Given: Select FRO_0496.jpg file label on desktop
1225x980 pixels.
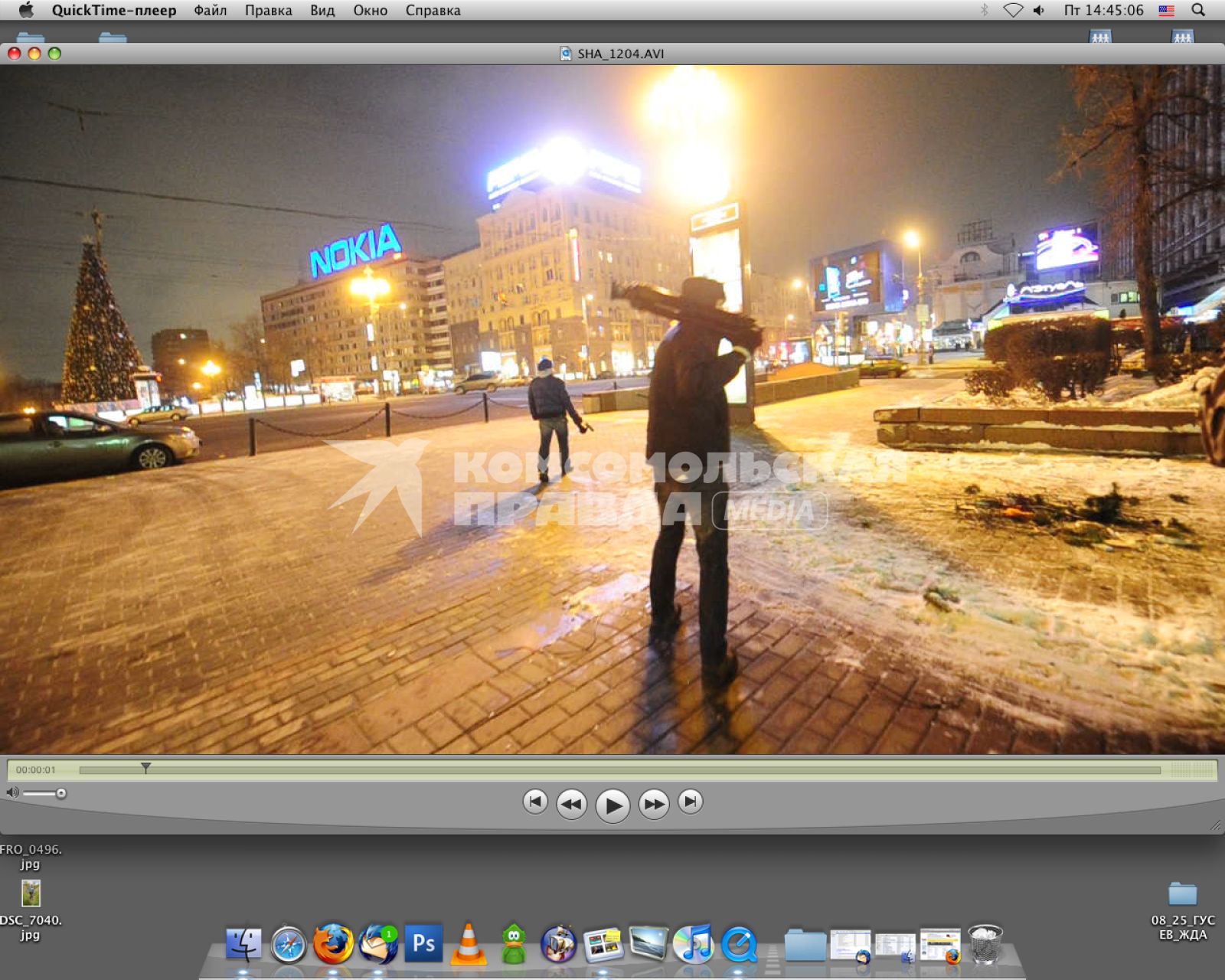Looking at the screenshot, I should (x=30, y=857).
